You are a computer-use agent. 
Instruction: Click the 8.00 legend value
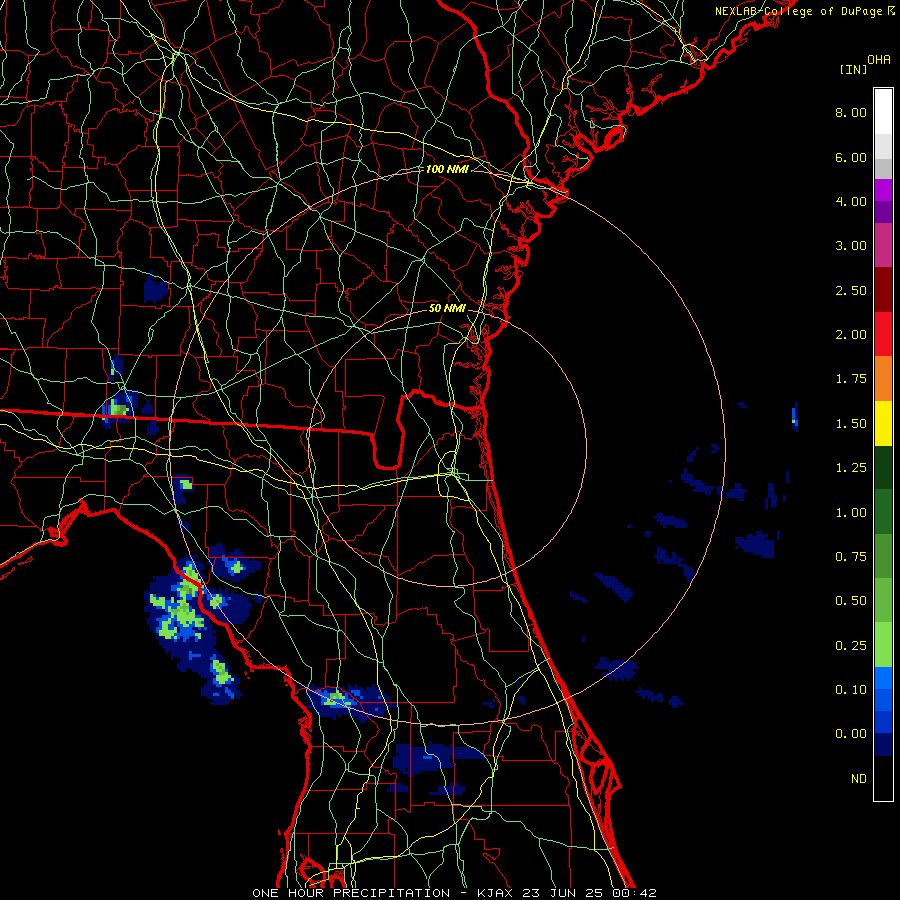851,112
